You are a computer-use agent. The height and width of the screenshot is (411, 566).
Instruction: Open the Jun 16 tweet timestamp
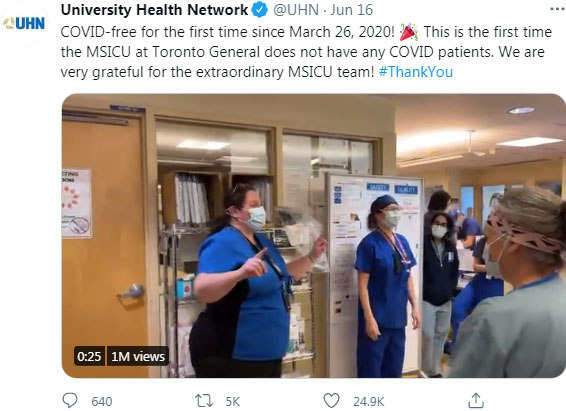351,10
